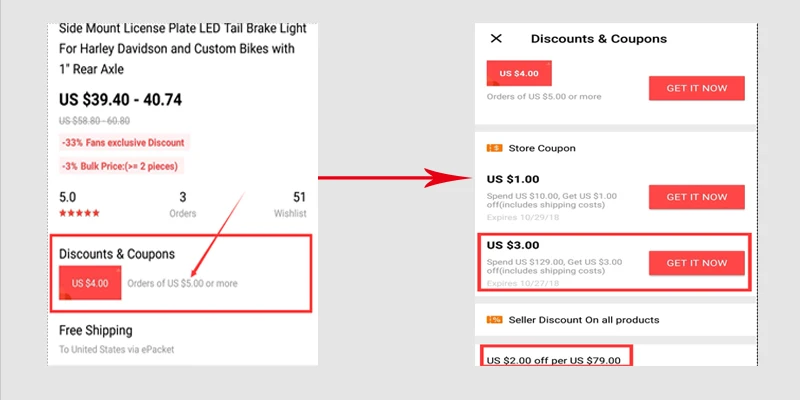Click GET IT NOW for US $1.00 coupon
The height and width of the screenshot is (400, 800).
[x=697, y=197]
